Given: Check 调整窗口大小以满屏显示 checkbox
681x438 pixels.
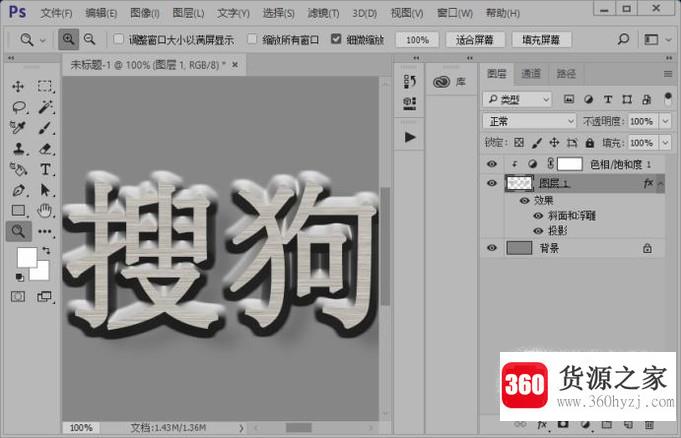Looking at the screenshot, I should [119, 39].
